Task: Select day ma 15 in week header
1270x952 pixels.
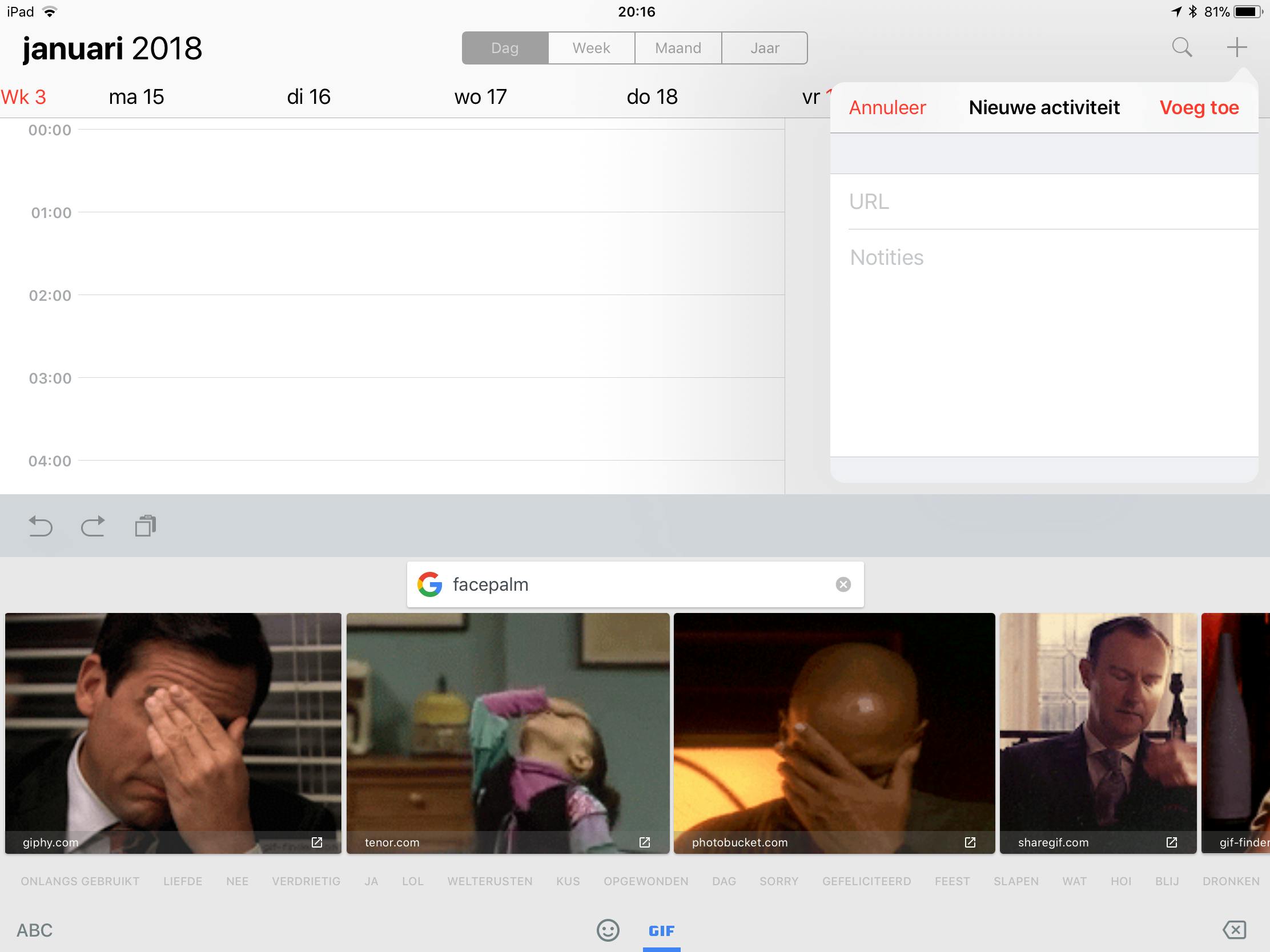Action: point(136,97)
